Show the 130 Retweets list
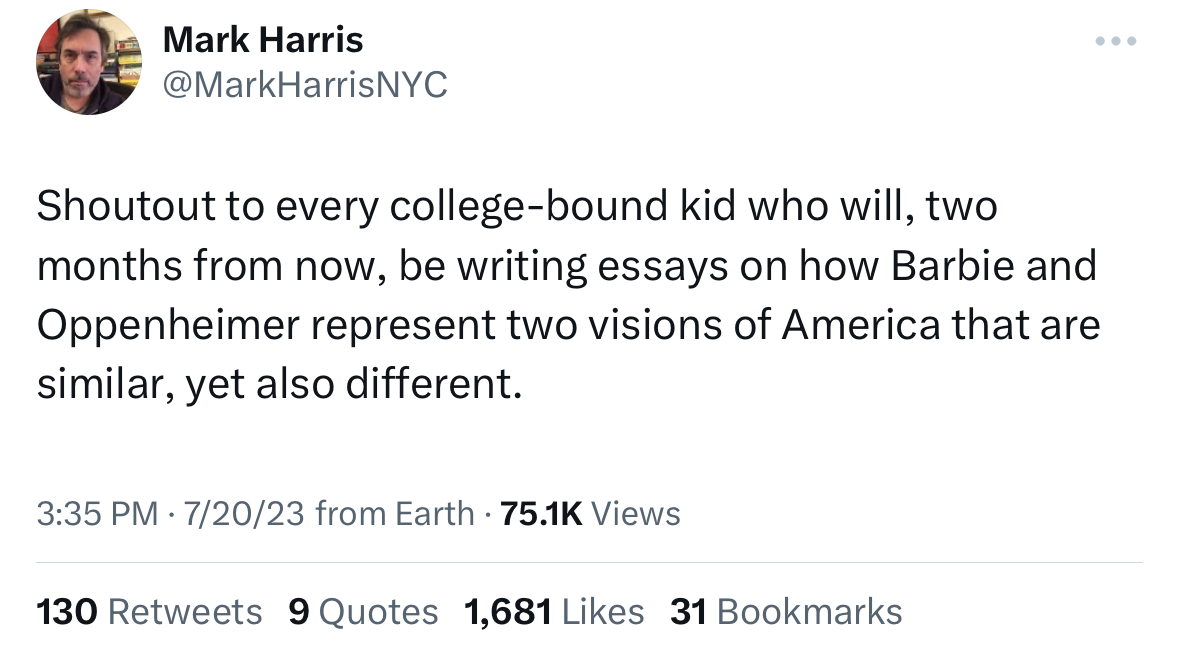 (x=149, y=611)
